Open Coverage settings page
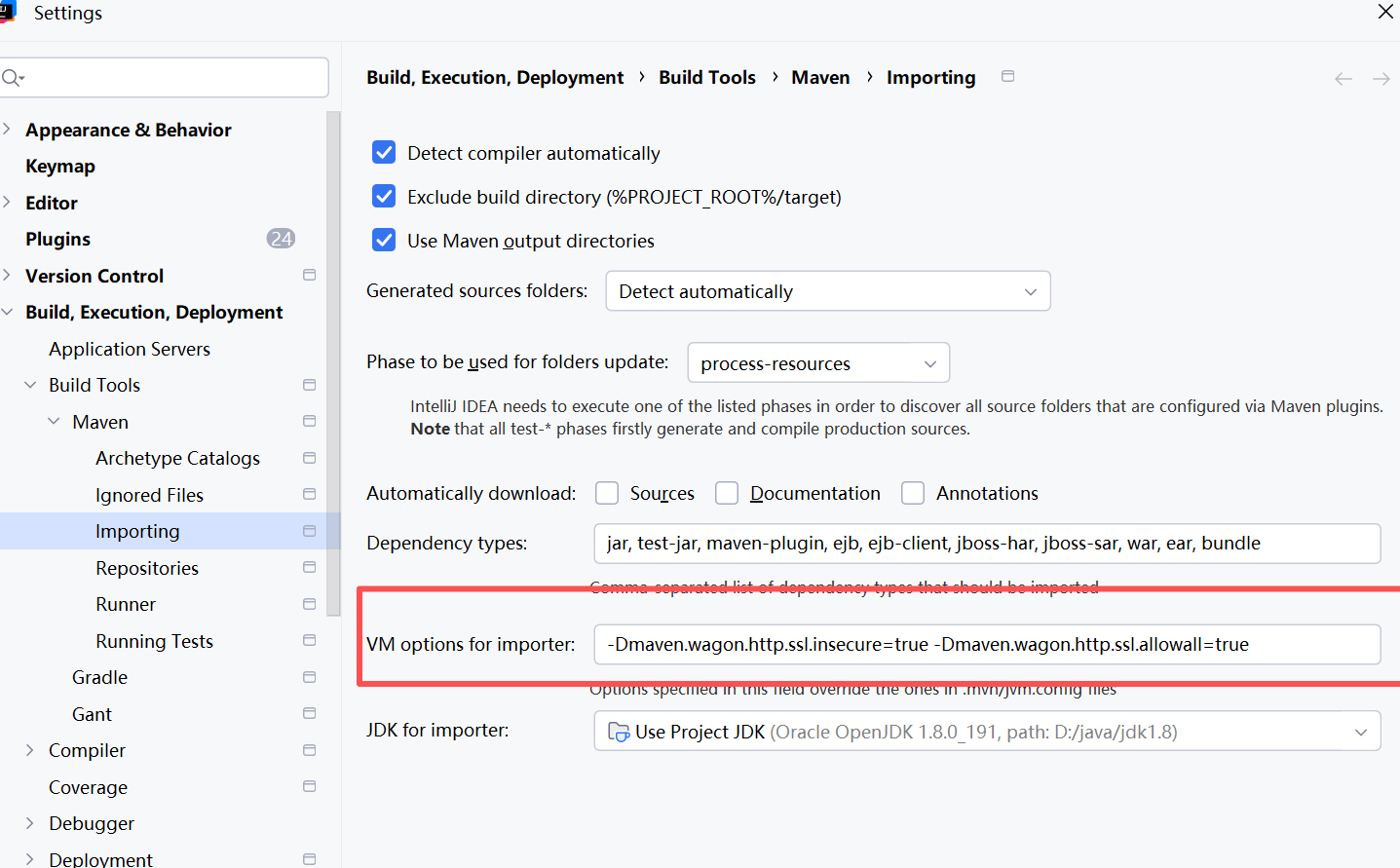Viewport: 1400px width, 868px height. click(x=88, y=787)
